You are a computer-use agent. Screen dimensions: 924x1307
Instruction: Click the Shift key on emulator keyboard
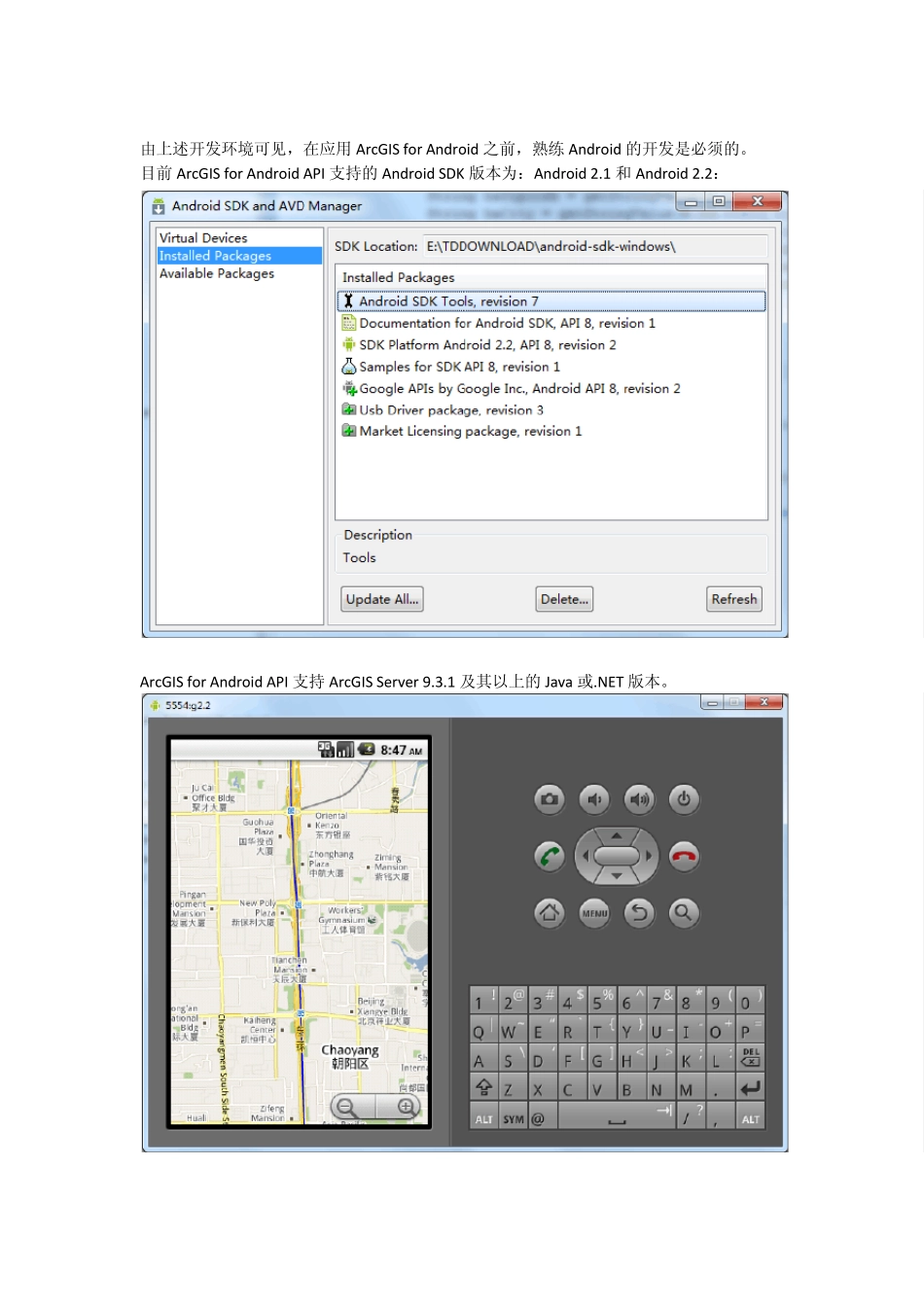[x=483, y=1087]
